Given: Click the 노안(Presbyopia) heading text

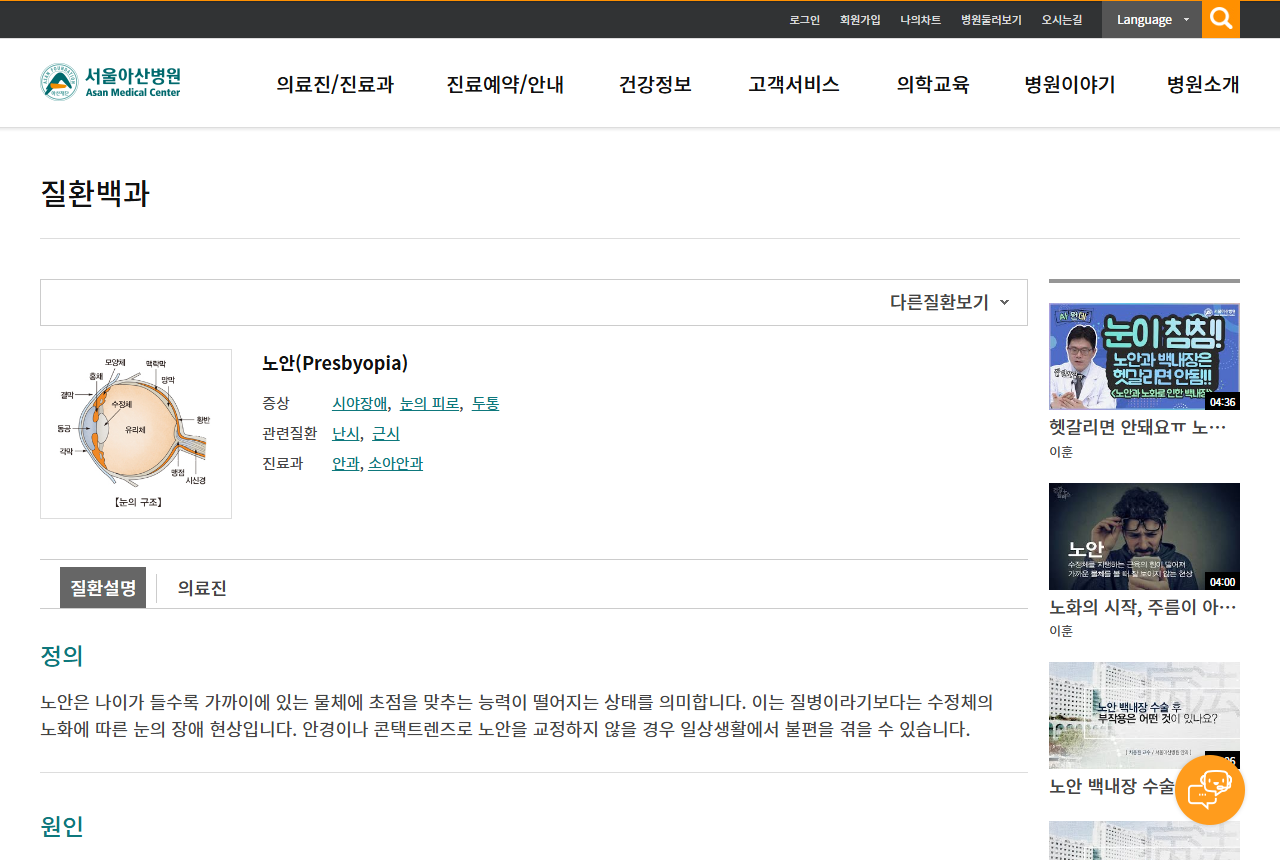Looking at the screenshot, I should 335,363.
